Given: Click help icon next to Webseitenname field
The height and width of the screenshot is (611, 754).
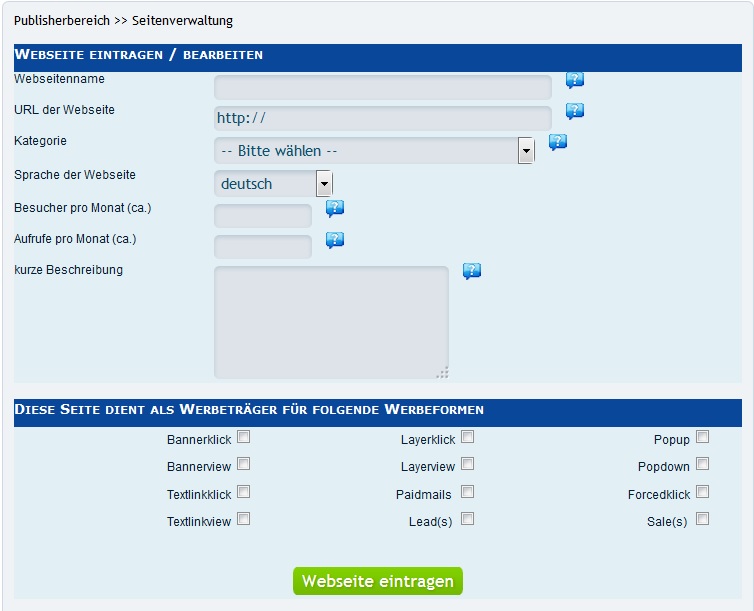Looking at the screenshot, I should coord(575,81).
